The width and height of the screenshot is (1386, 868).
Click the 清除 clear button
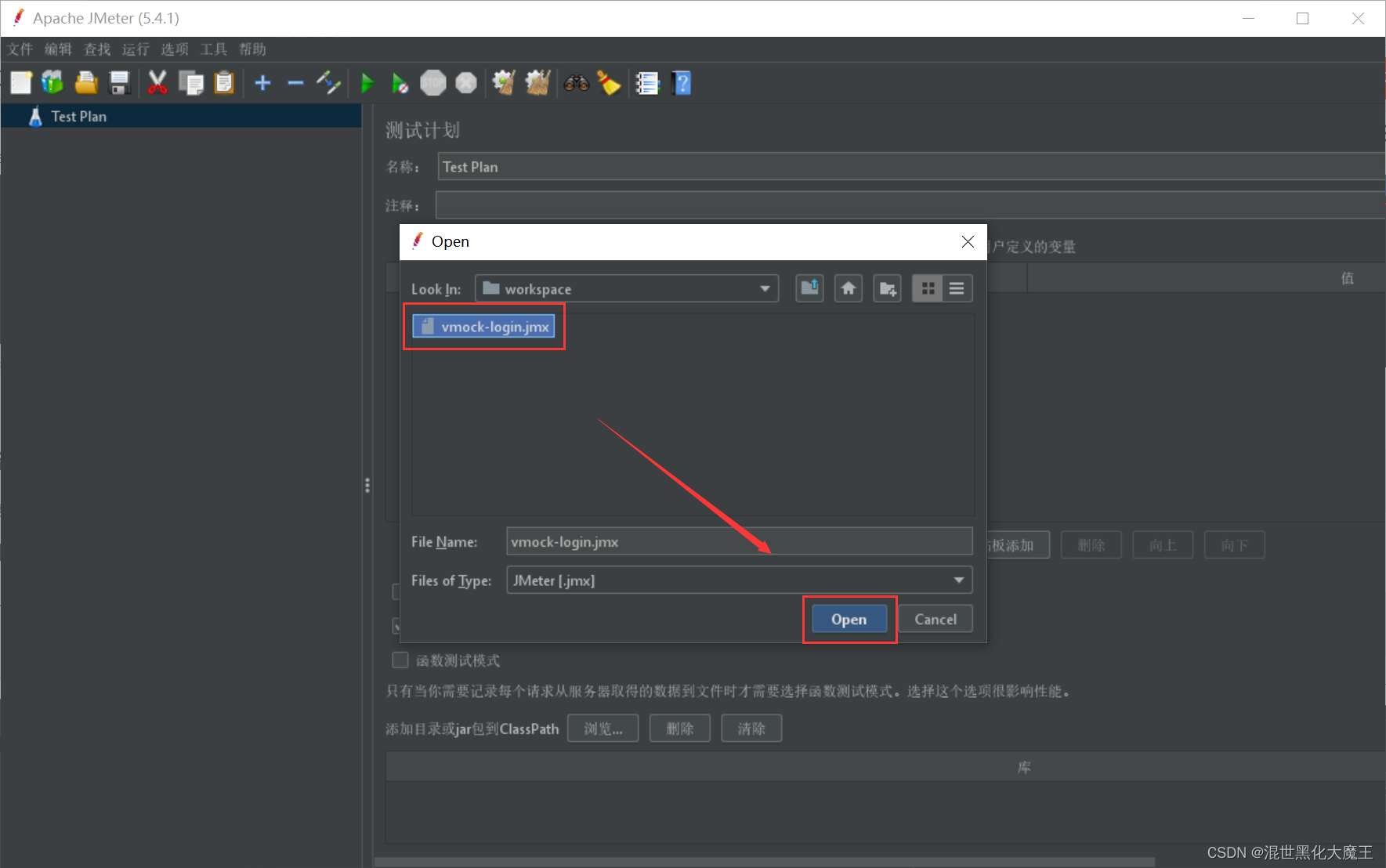click(751, 729)
